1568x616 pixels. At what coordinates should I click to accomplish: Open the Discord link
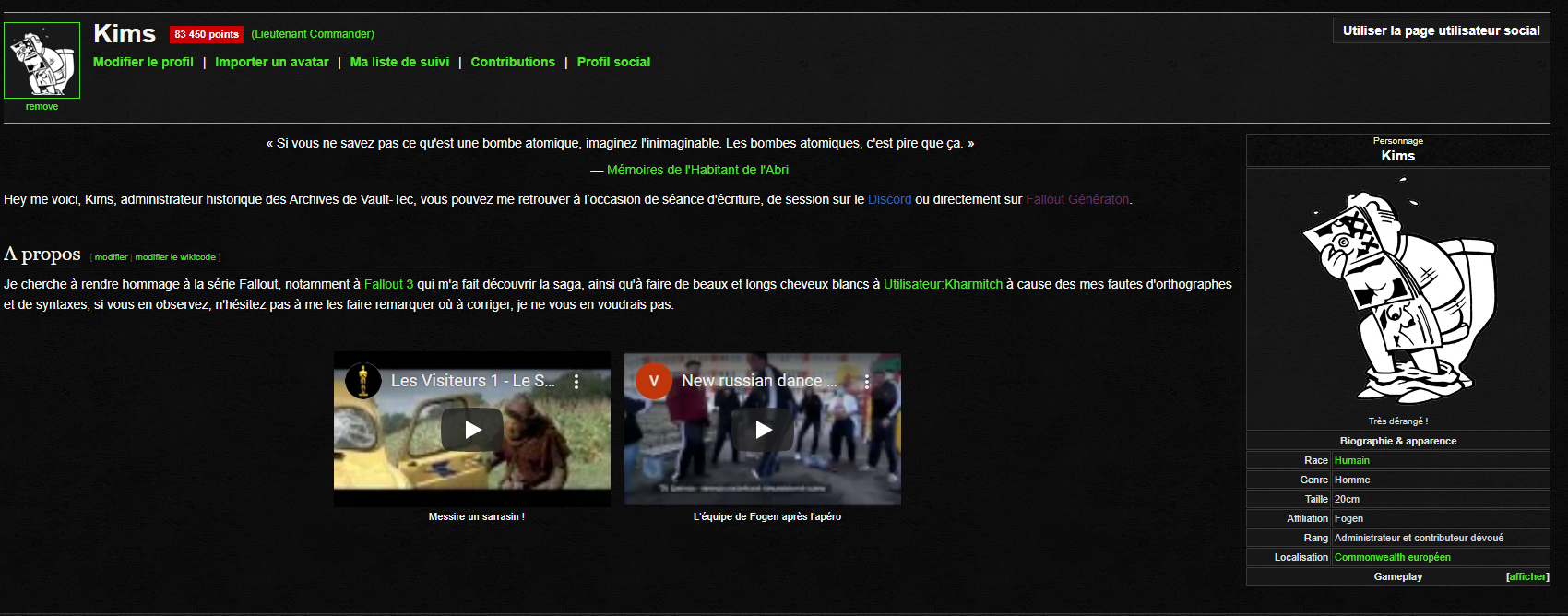pyautogui.click(x=889, y=199)
